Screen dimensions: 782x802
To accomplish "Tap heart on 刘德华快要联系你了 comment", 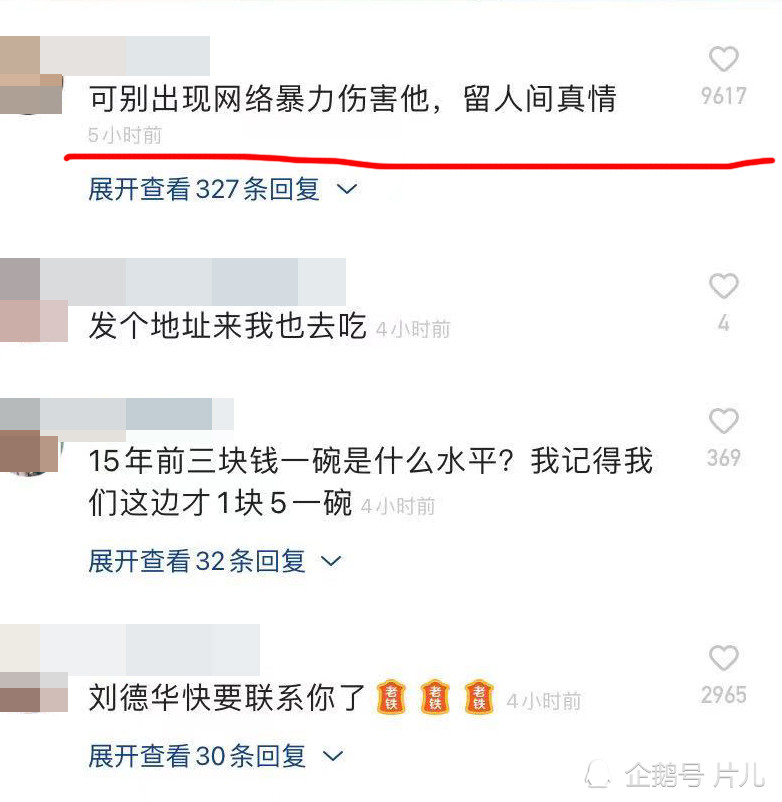I will pyautogui.click(x=724, y=657).
